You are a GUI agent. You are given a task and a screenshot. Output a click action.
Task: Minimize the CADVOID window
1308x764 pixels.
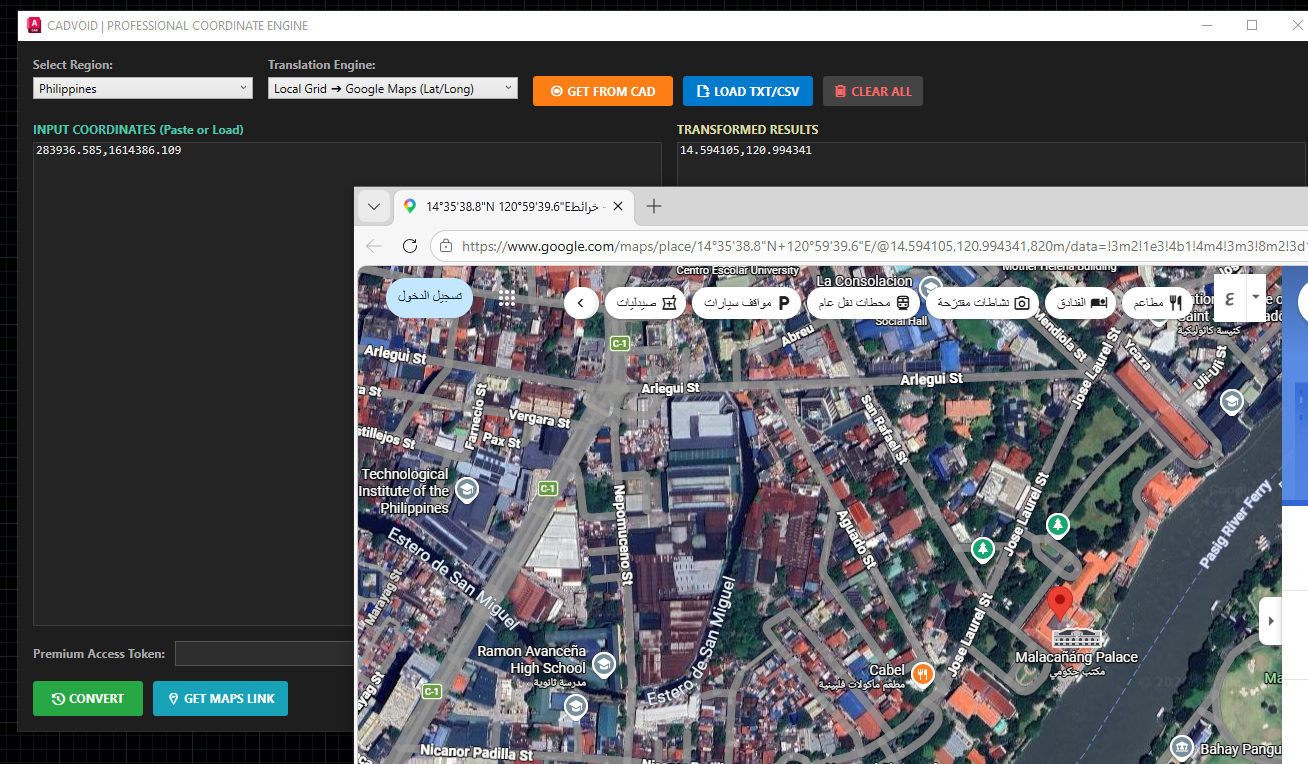(1206, 25)
